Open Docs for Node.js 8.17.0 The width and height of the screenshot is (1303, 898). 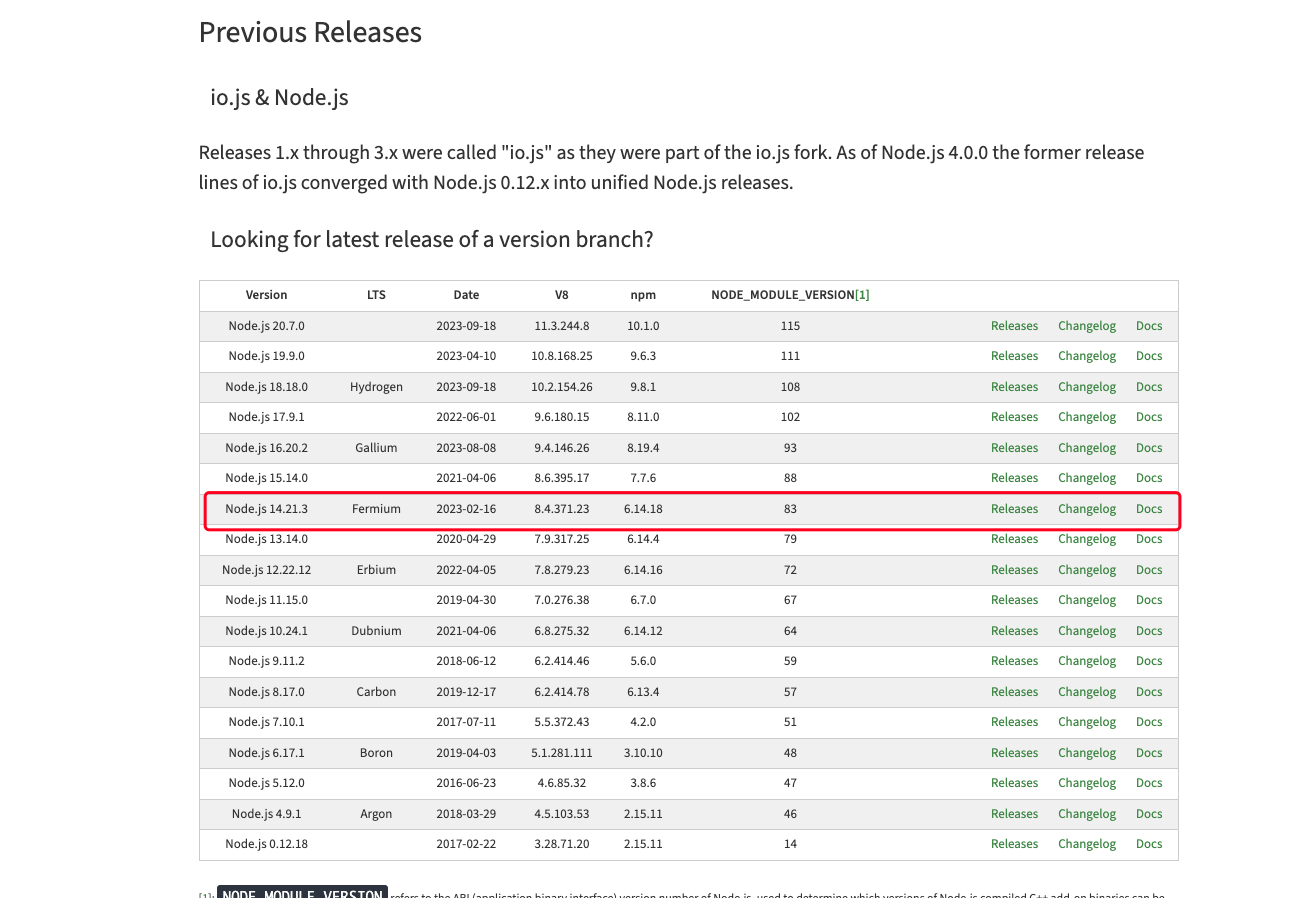(x=1149, y=692)
